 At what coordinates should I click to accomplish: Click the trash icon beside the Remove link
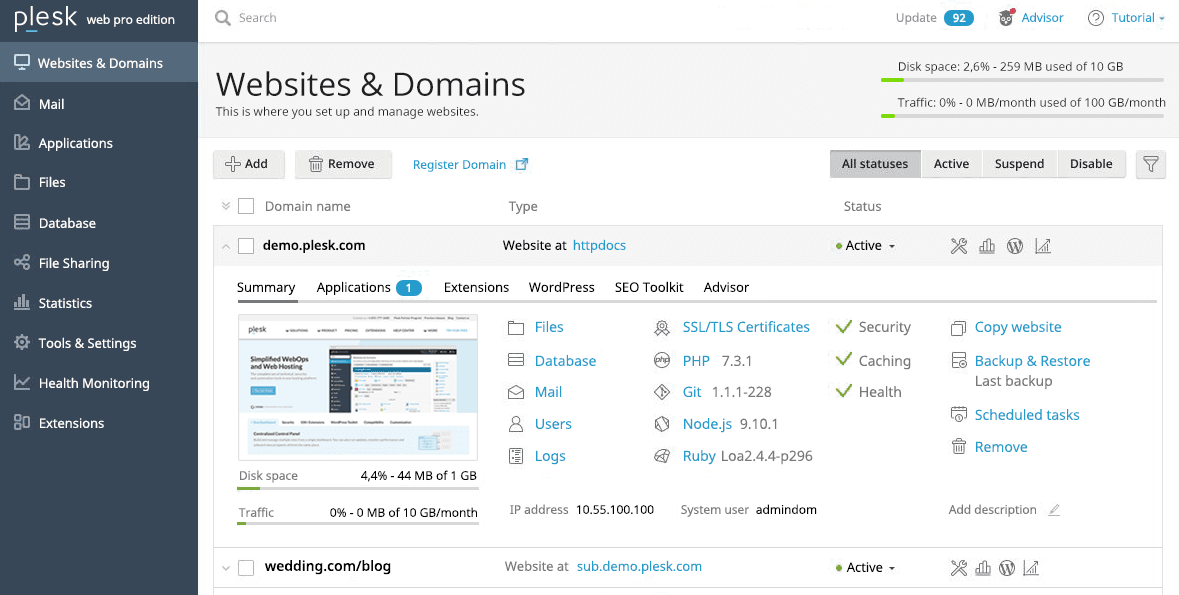(x=959, y=447)
